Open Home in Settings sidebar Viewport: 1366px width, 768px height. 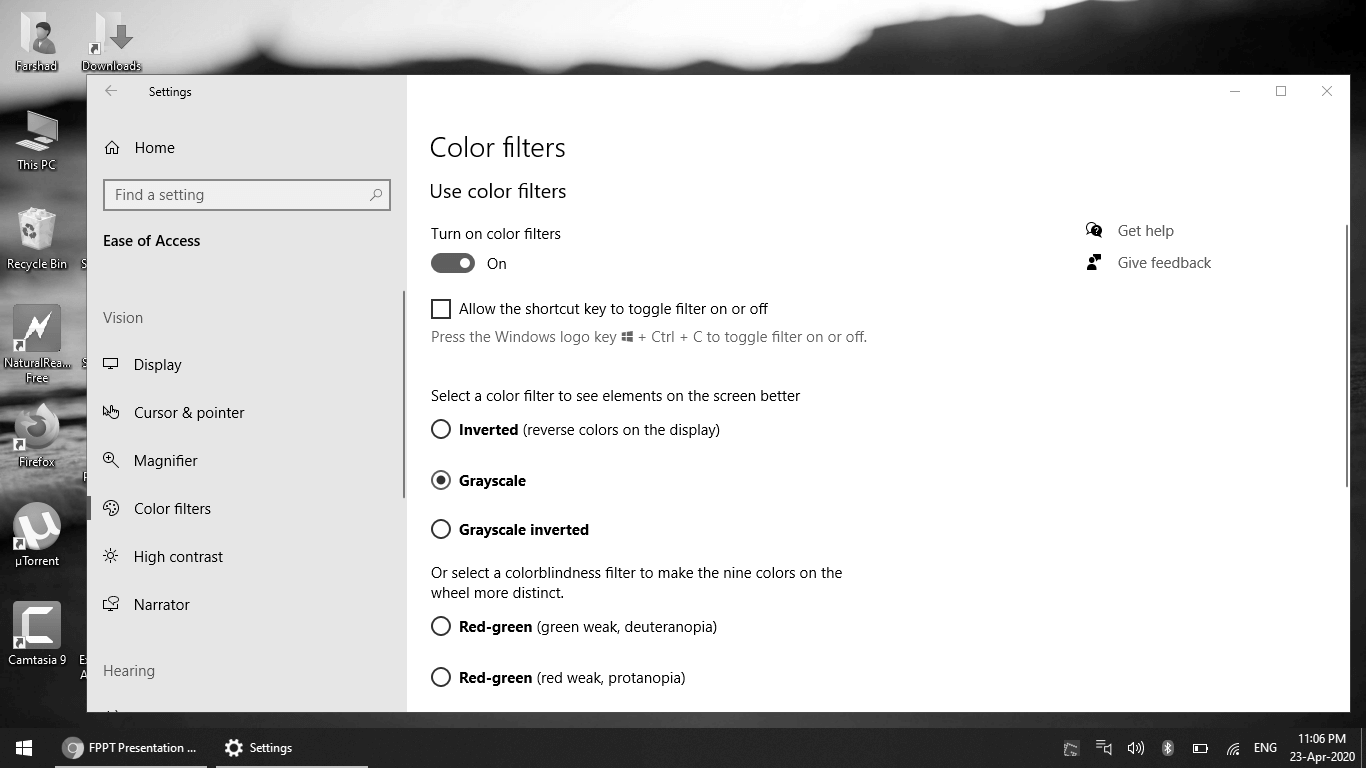pyautogui.click(x=154, y=147)
